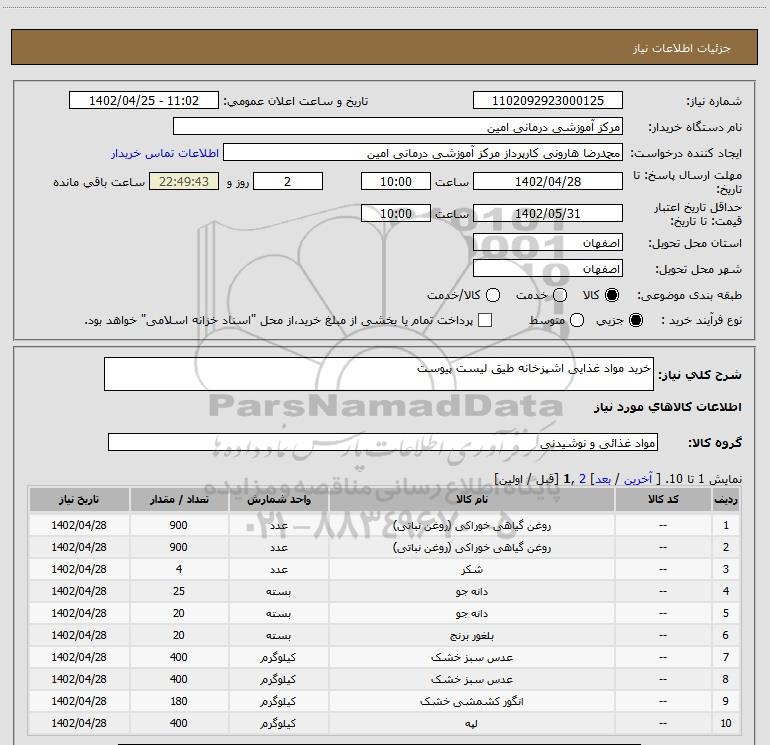Click quantity 4 in the شکر row
Viewport: 770px width, 745px height.
[x=179, y=569]
